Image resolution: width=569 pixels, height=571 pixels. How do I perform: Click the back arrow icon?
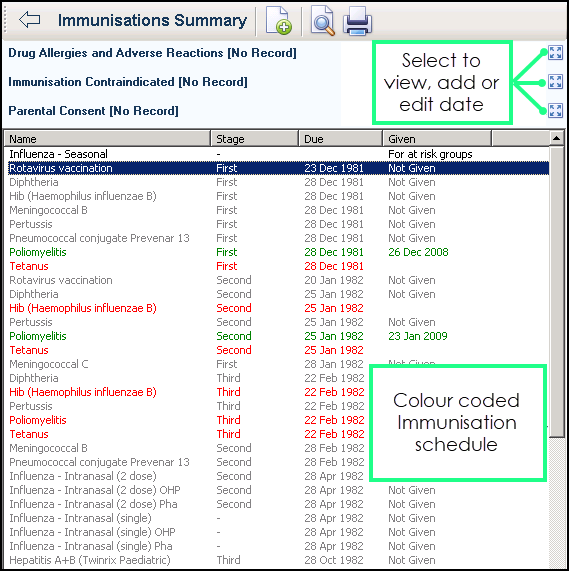[x=29, y=19]
